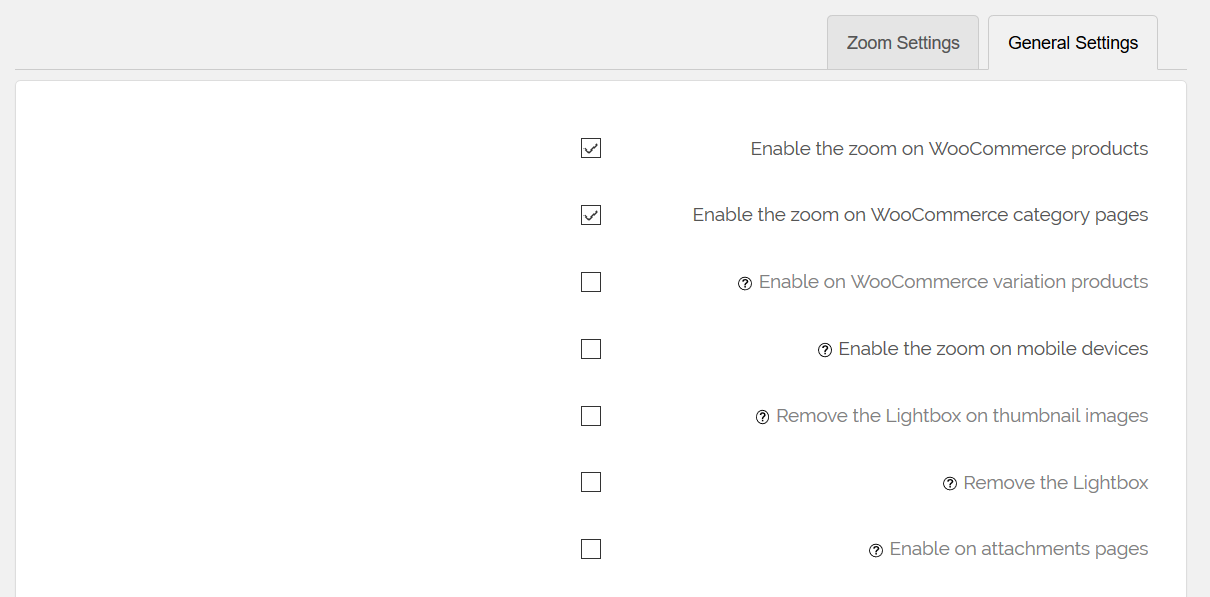Click 'Enable on WooCommerce variation products' label text
Image resolution: width=1210 pixels, height=597 pixels.
pyautogui.click(x=953, y=282)
